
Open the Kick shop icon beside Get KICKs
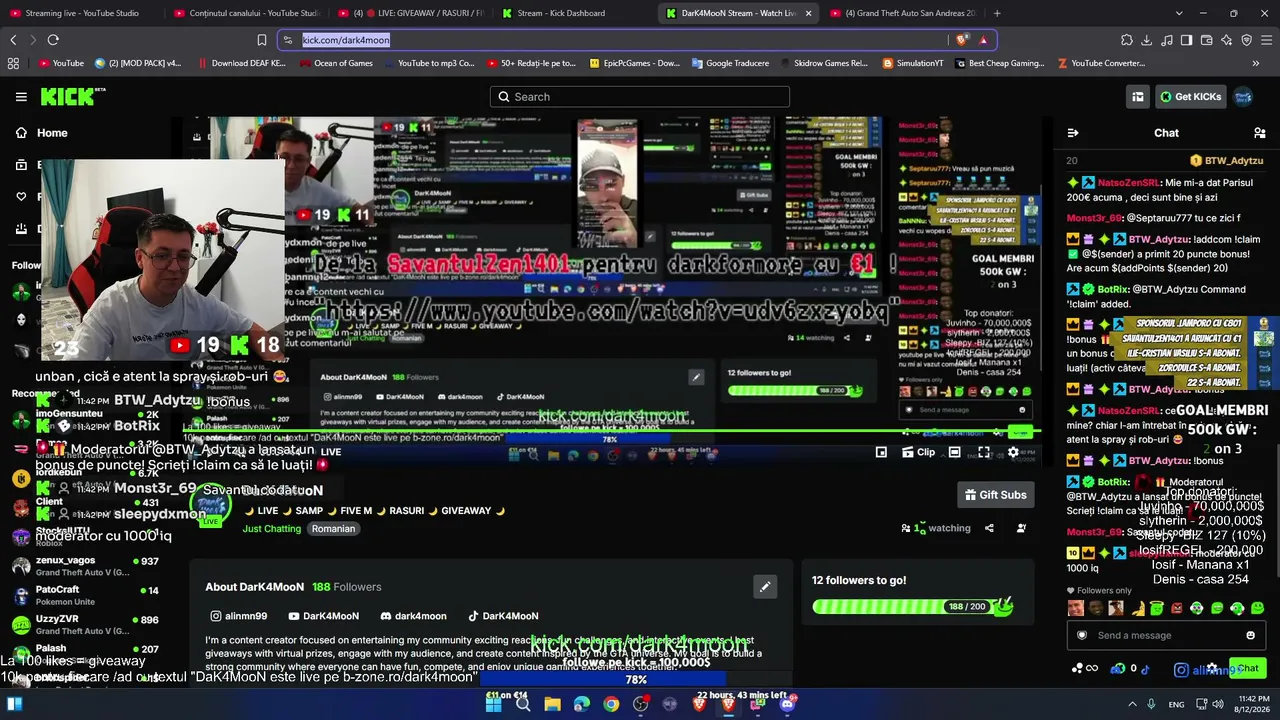pos(1138,97)
